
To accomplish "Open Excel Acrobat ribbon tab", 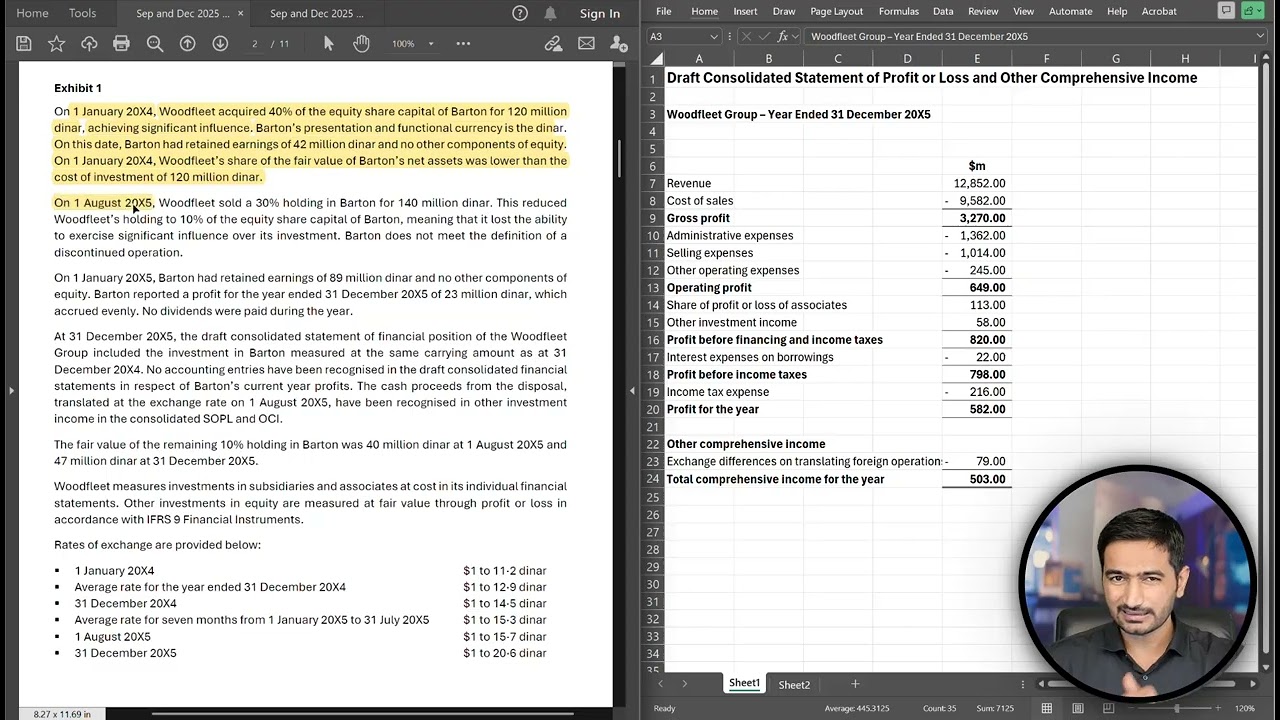I will [1159, 11].
